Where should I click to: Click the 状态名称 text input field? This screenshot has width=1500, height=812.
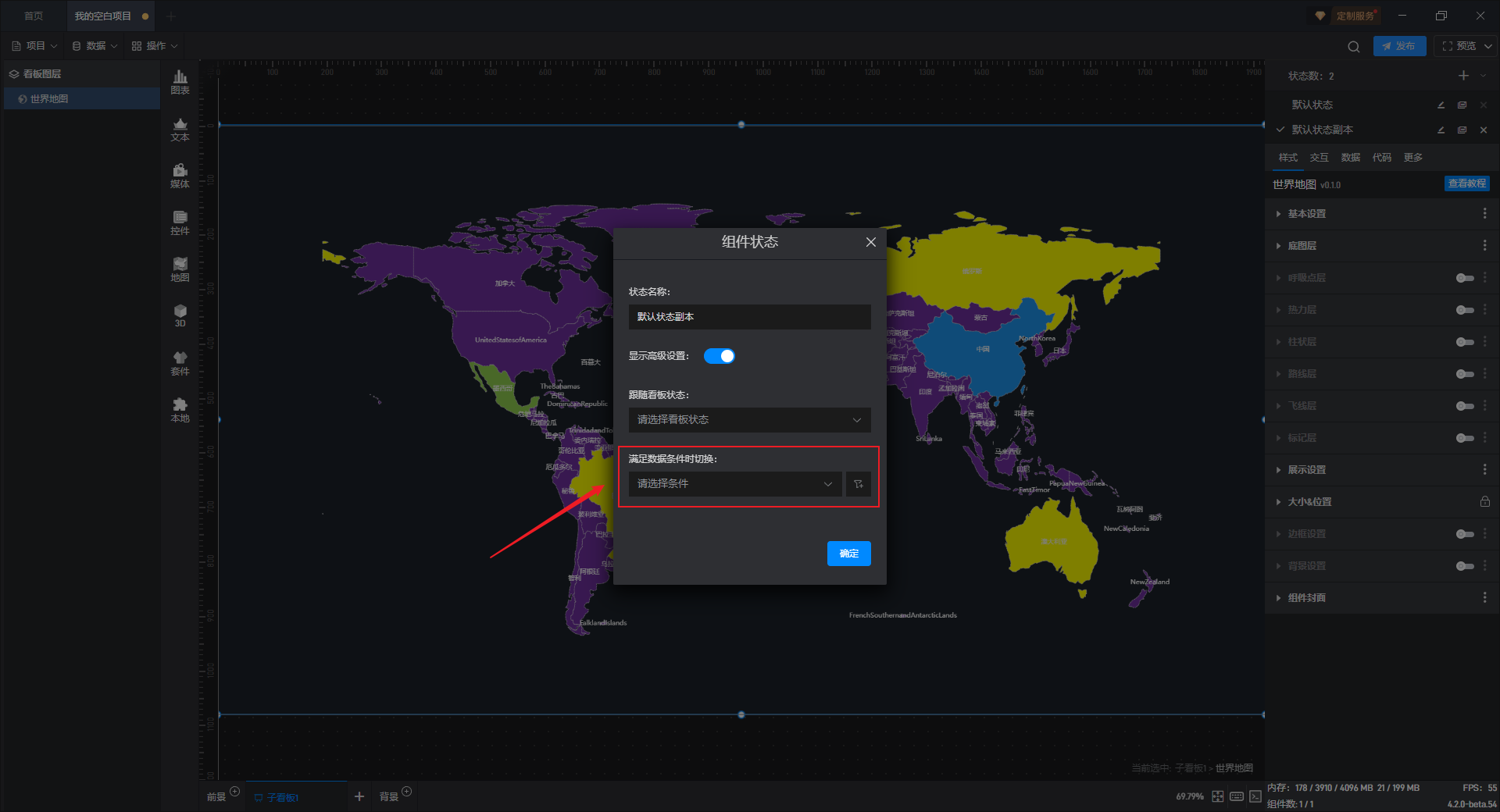(749, 317)
